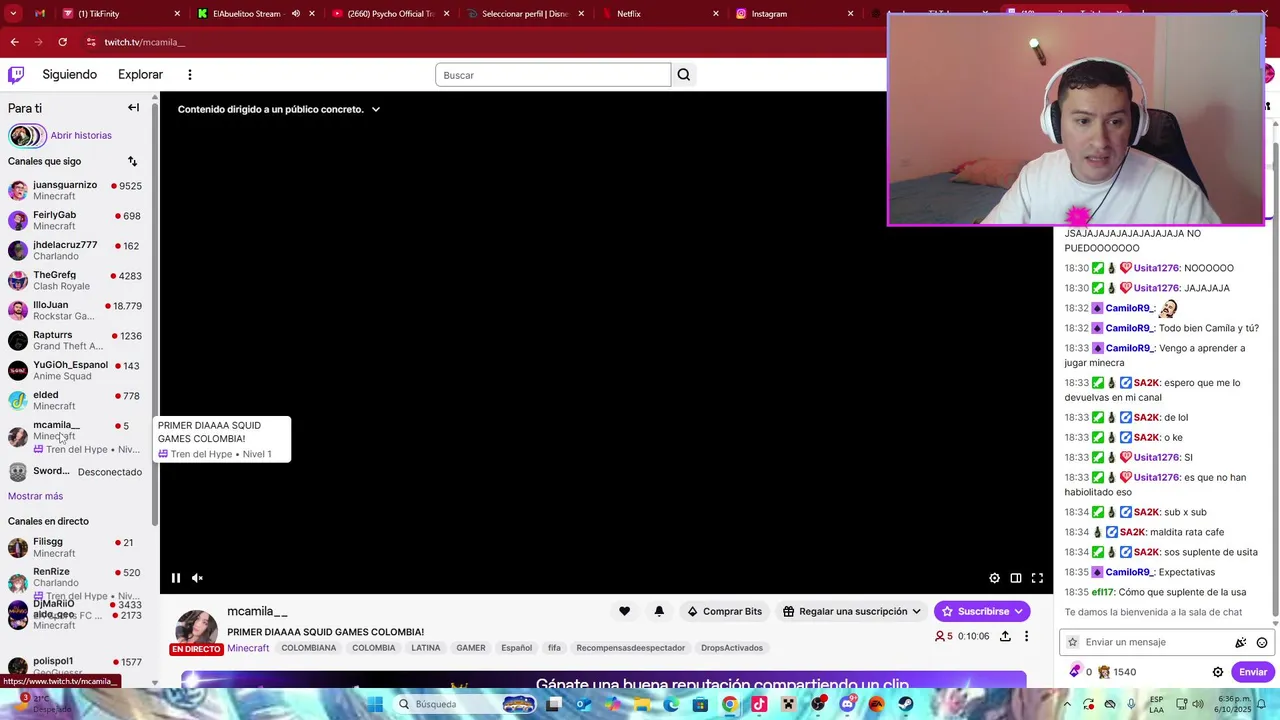Viewport: 1280px width, 720px height.
Task: Open elded channel in the sidebar
Action: tap(76, 400)
